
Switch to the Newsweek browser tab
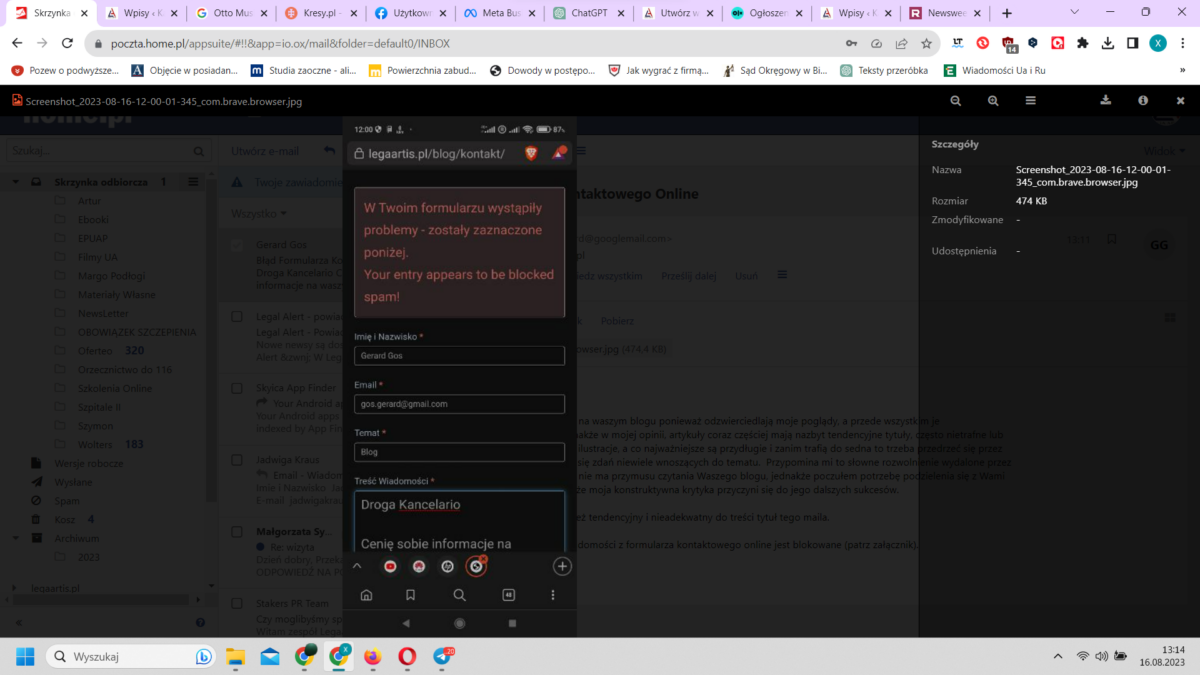(x=944, y=14)
